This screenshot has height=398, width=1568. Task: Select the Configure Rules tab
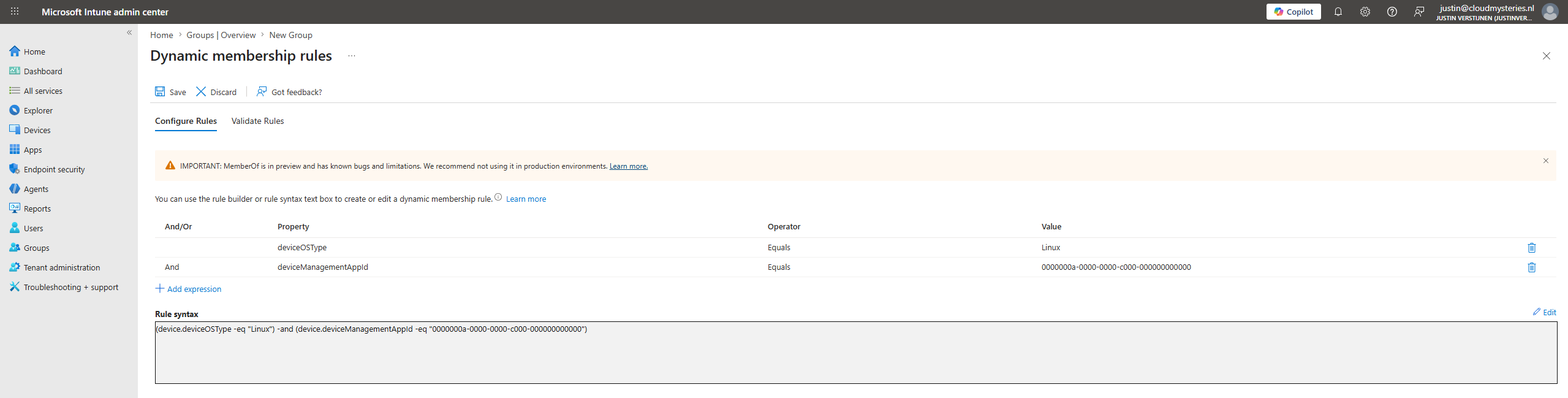pyautogui.click(x=186, y=121)
